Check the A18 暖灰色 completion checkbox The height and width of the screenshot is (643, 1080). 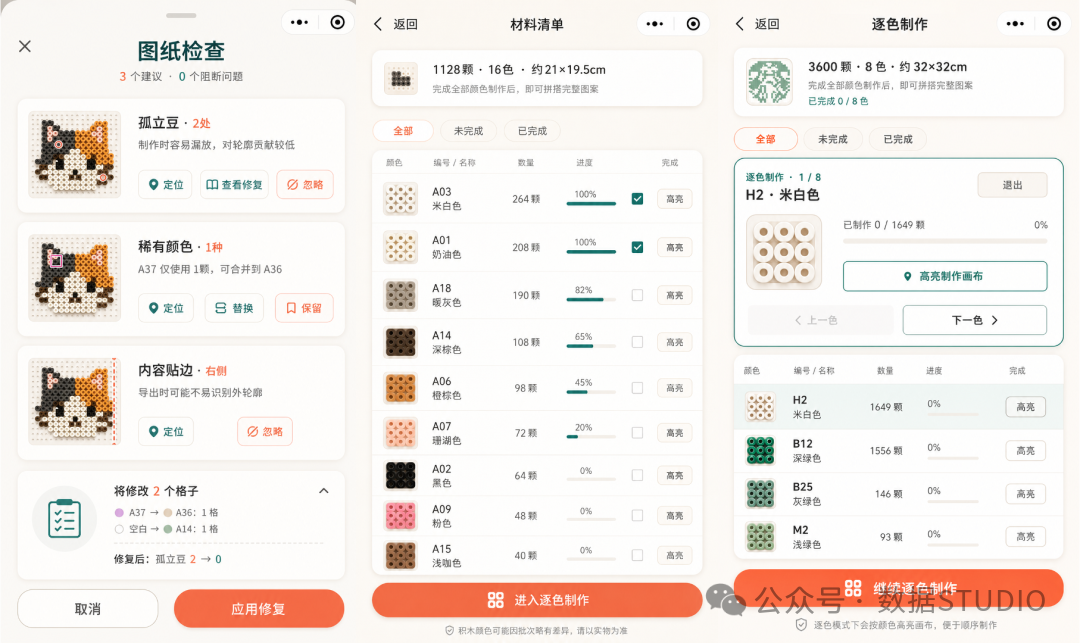tap(637, 295)
